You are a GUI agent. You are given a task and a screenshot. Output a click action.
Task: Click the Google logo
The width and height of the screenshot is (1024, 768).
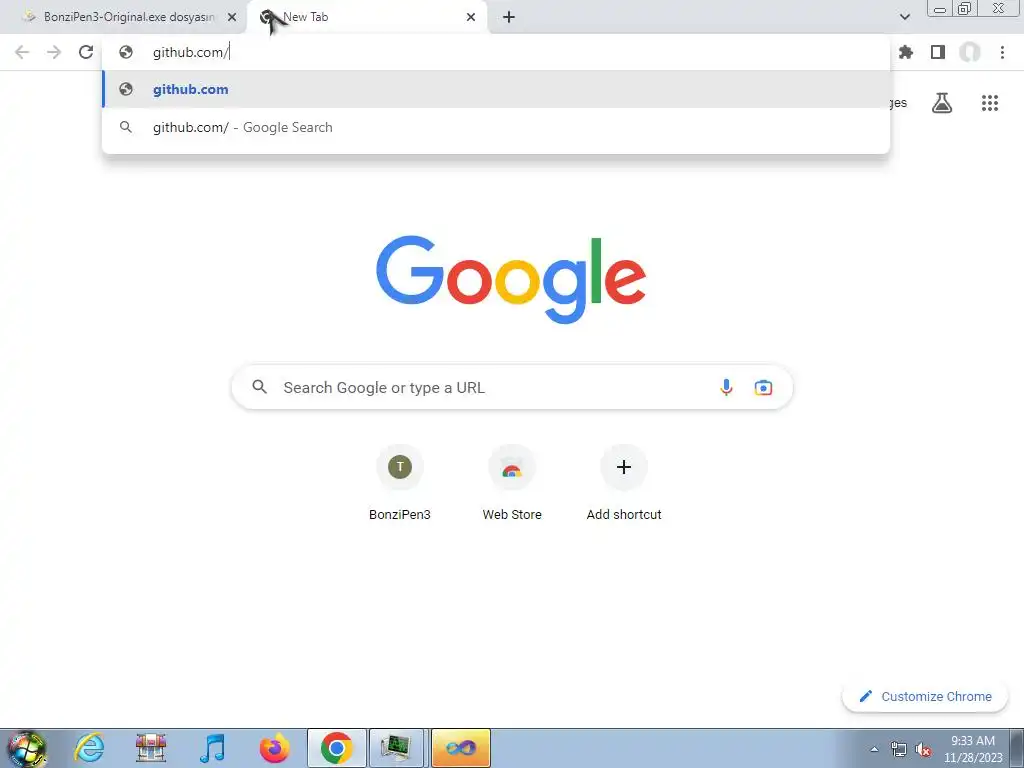coord(511,280)
